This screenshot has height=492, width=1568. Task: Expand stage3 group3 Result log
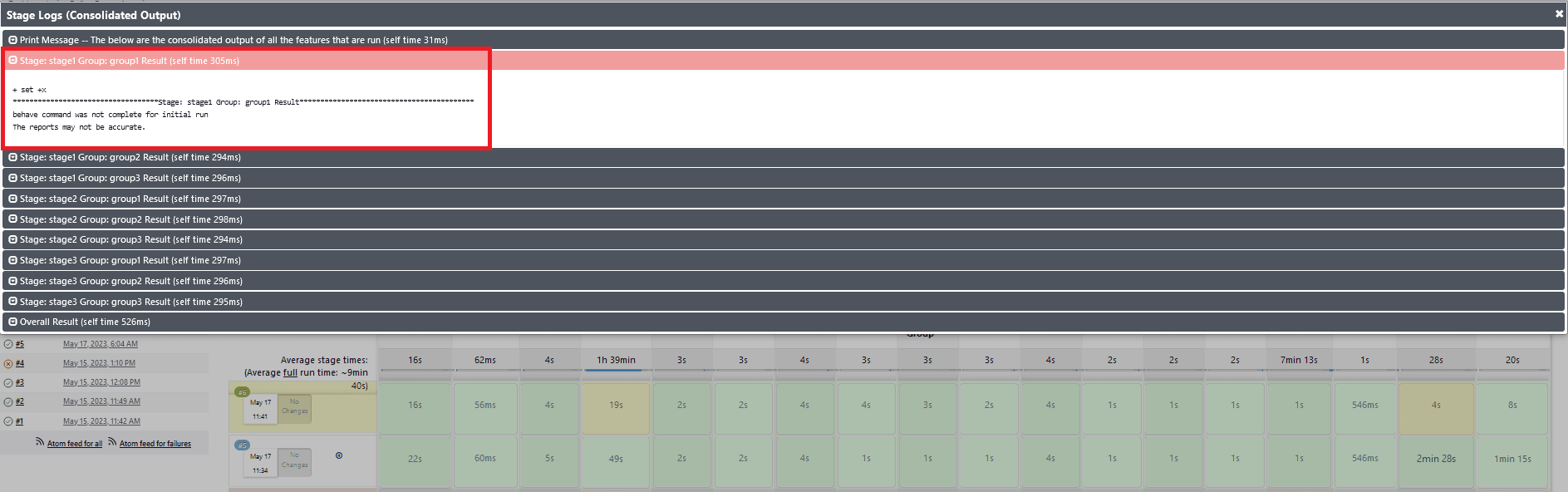784,302
